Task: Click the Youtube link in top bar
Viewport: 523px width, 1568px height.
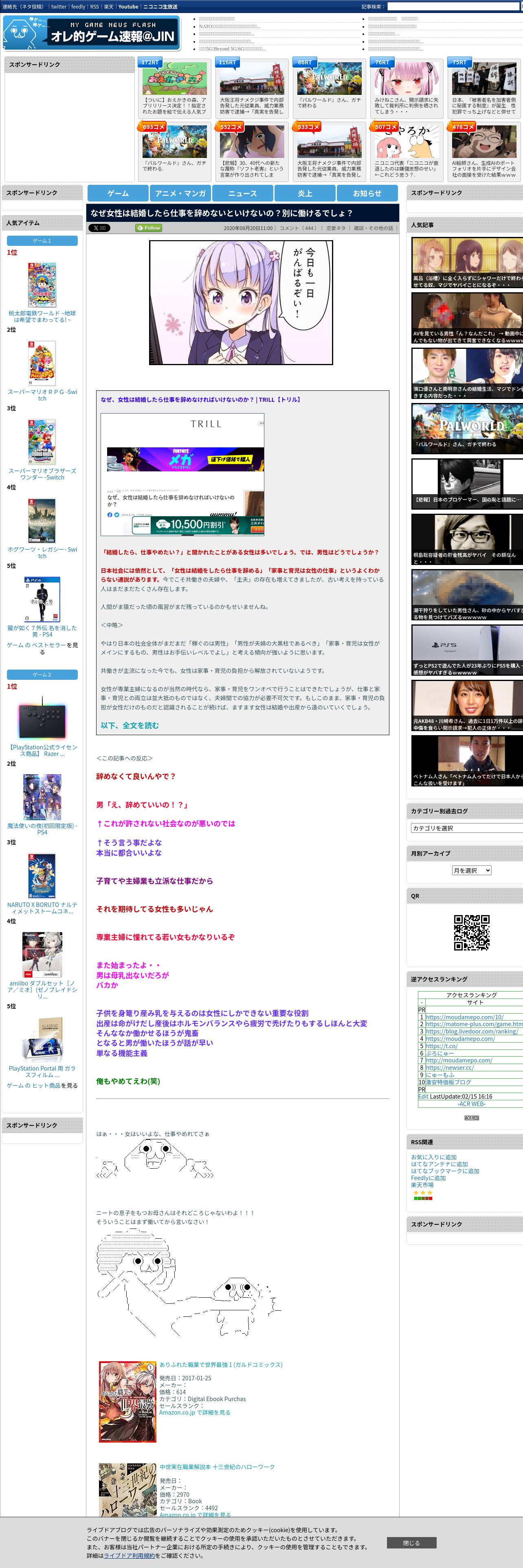Action: [128, 7]
